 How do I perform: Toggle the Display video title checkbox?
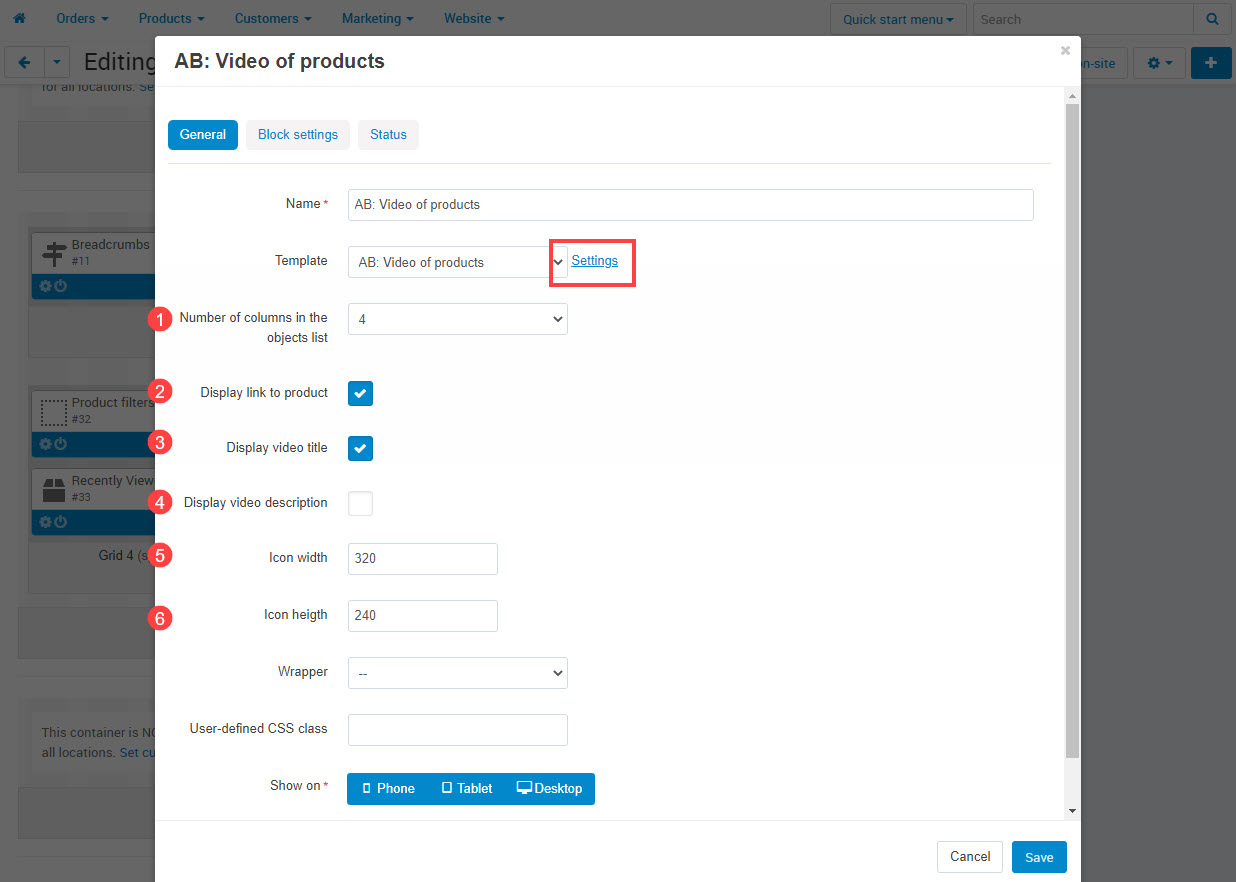pyautogui.click(x=360, y=448)
